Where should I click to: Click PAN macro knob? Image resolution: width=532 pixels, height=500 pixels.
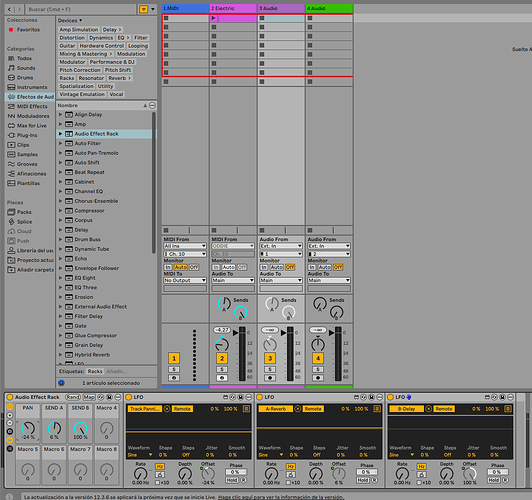point(28,428)
